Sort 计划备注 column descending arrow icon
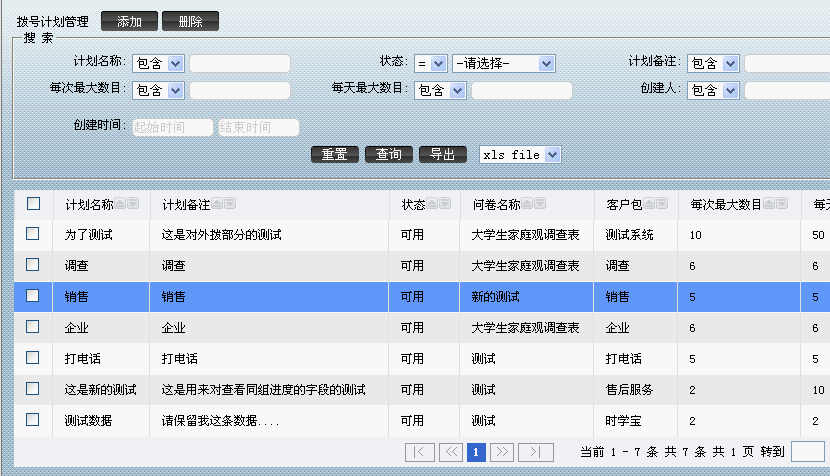The height and width of the screenshot is (476, 830). (x=229, y=204)
